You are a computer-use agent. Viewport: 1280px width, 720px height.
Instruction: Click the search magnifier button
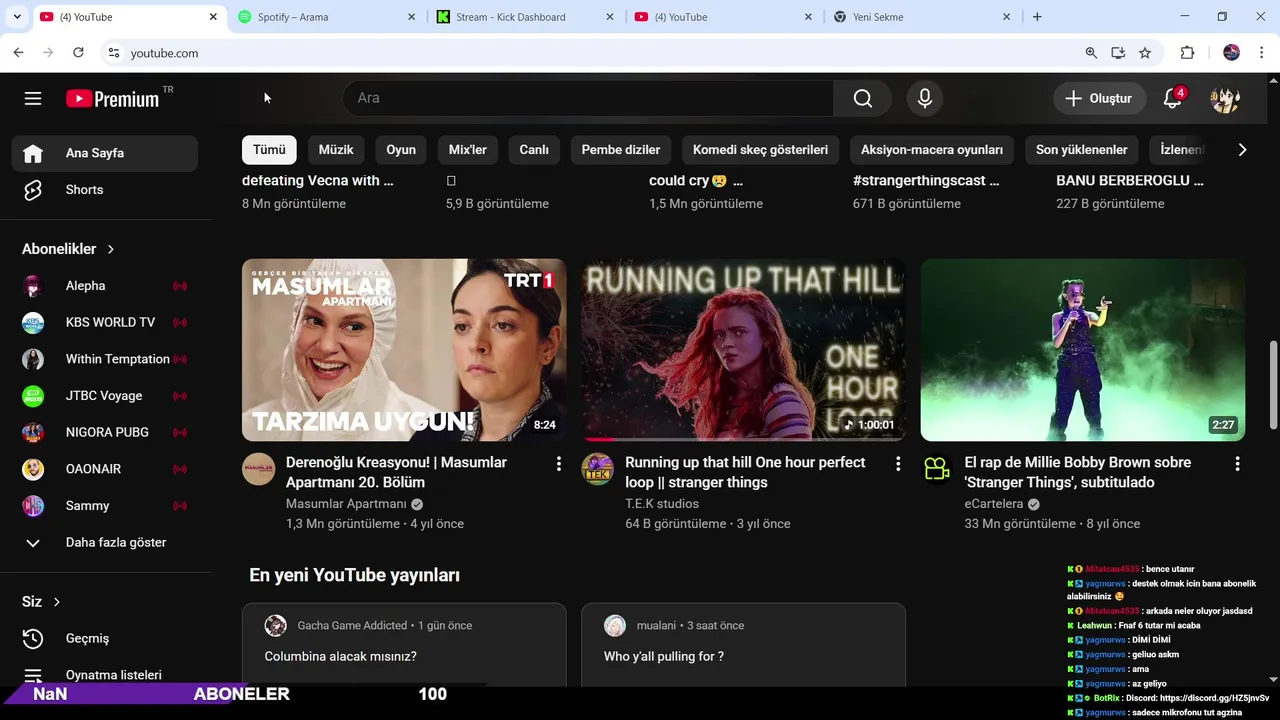[x=862, y=98]
